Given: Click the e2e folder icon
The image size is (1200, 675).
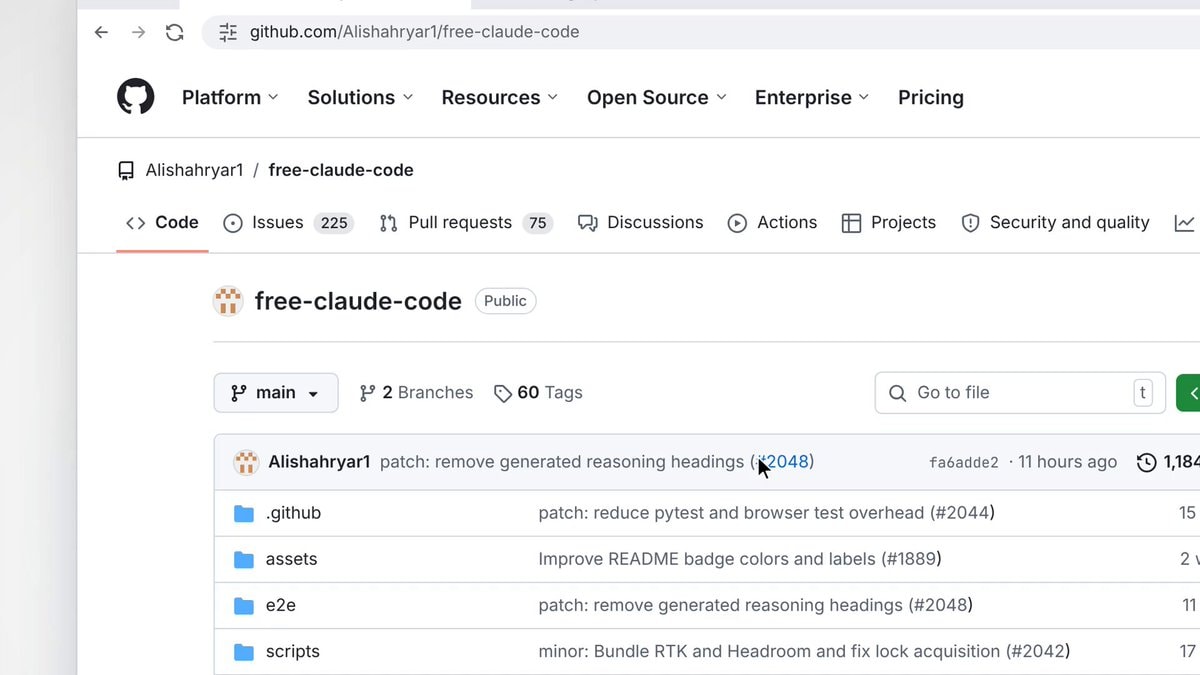Looking at the screenshot, I should 244,605.
